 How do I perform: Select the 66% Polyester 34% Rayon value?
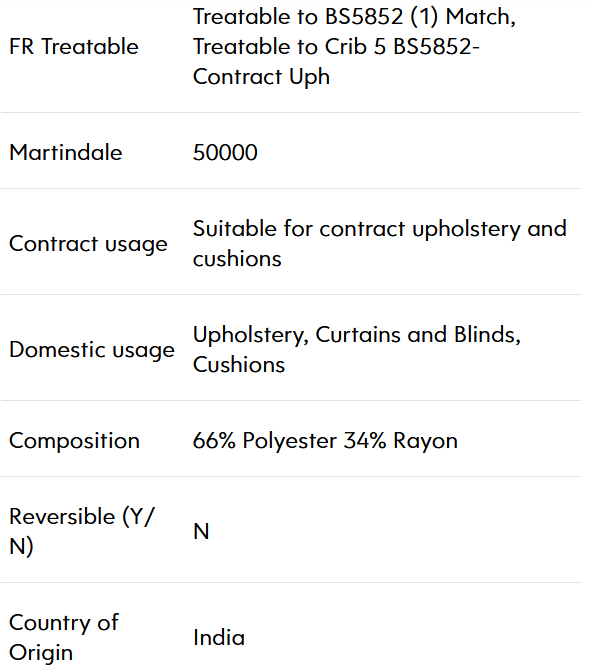[325, 441]
